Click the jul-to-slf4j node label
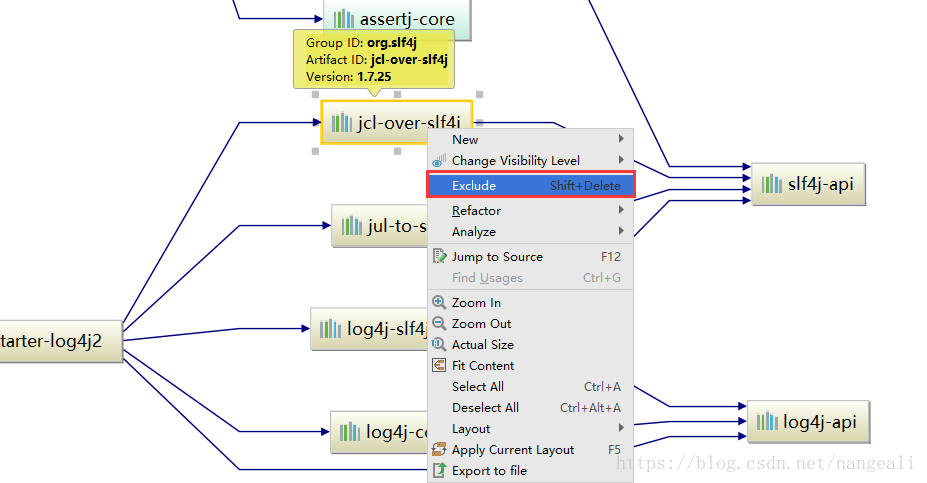The height and width of the screenshot is (483, 927). pyautogui.click(x=397, y=226)
